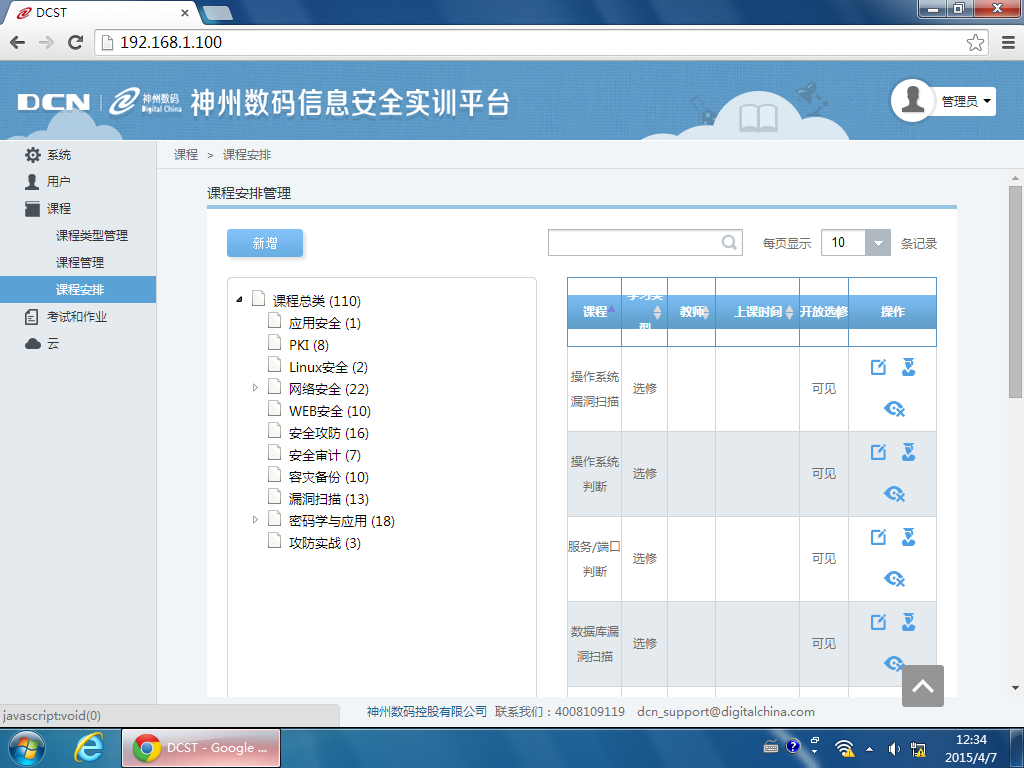This screenshot has width=1024, height=768.
Task: Sort table by 教师 column
Action: pyautogui.click(x=692, y=312)
